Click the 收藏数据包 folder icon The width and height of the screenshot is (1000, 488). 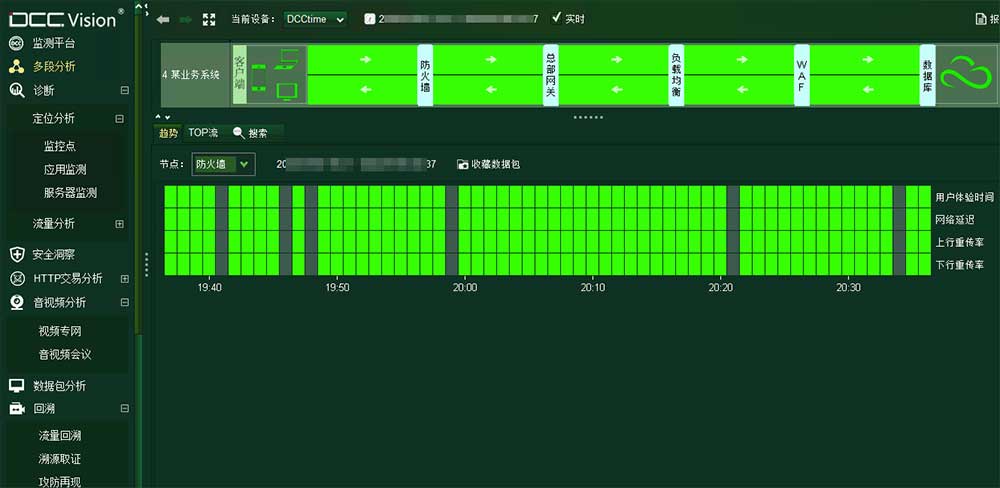click(463, 164)
